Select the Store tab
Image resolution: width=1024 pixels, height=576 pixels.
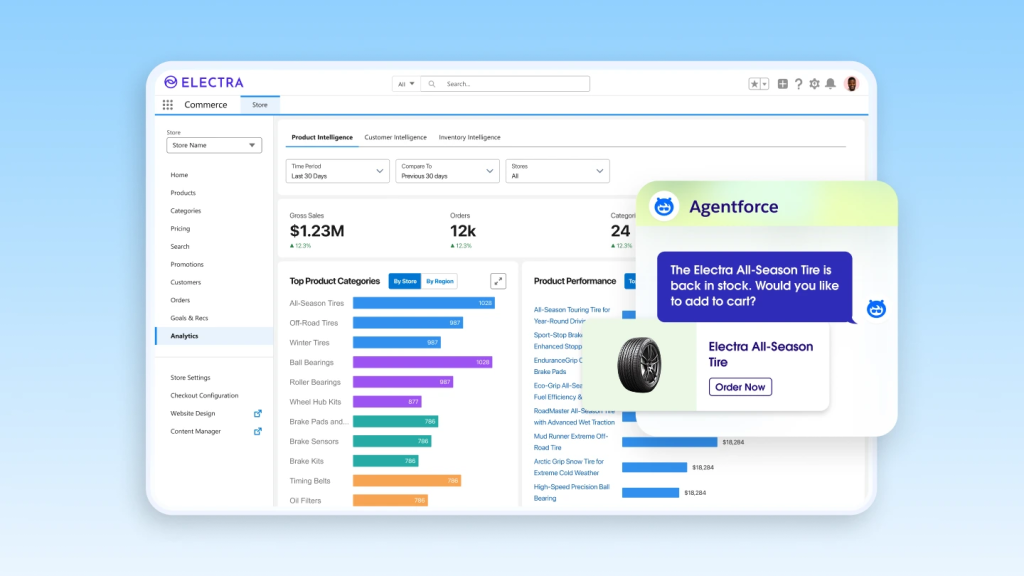click(x=260, y=104)
